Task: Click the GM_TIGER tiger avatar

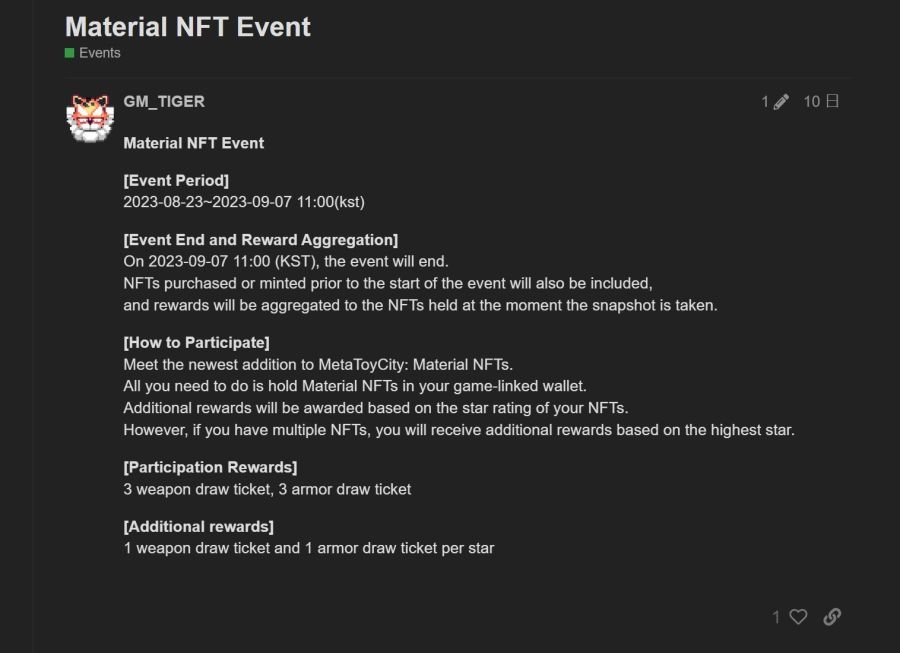Action: pos(90,119)
